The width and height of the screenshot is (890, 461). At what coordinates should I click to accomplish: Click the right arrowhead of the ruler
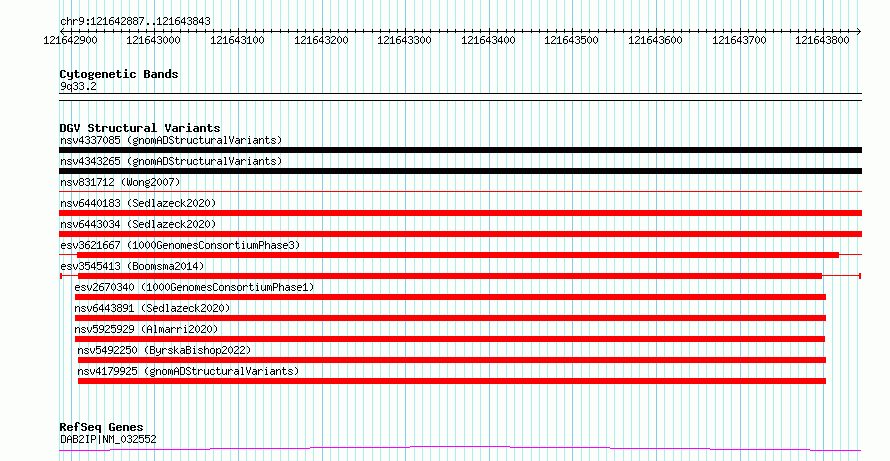point(859,31)
